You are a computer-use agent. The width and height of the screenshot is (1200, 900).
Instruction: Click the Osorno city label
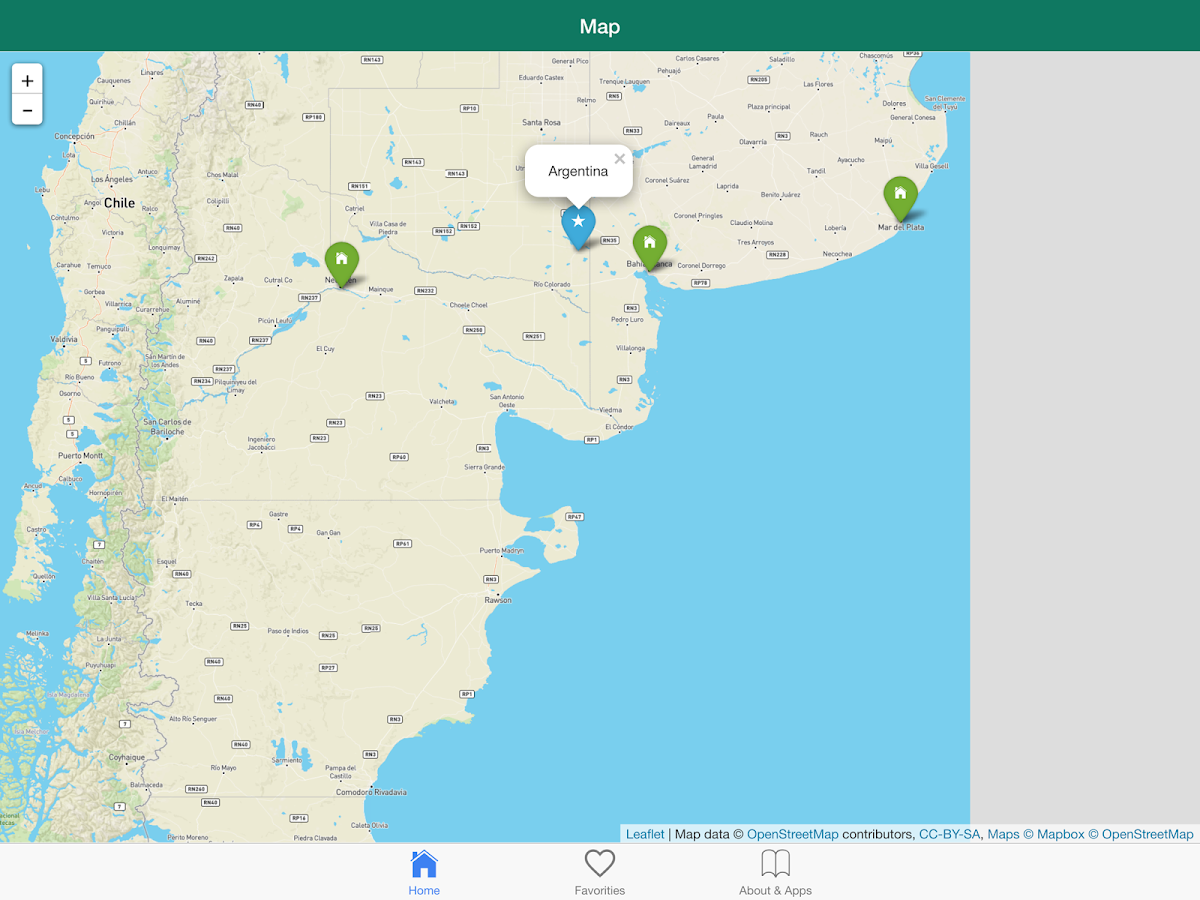(x=70, y=393)
